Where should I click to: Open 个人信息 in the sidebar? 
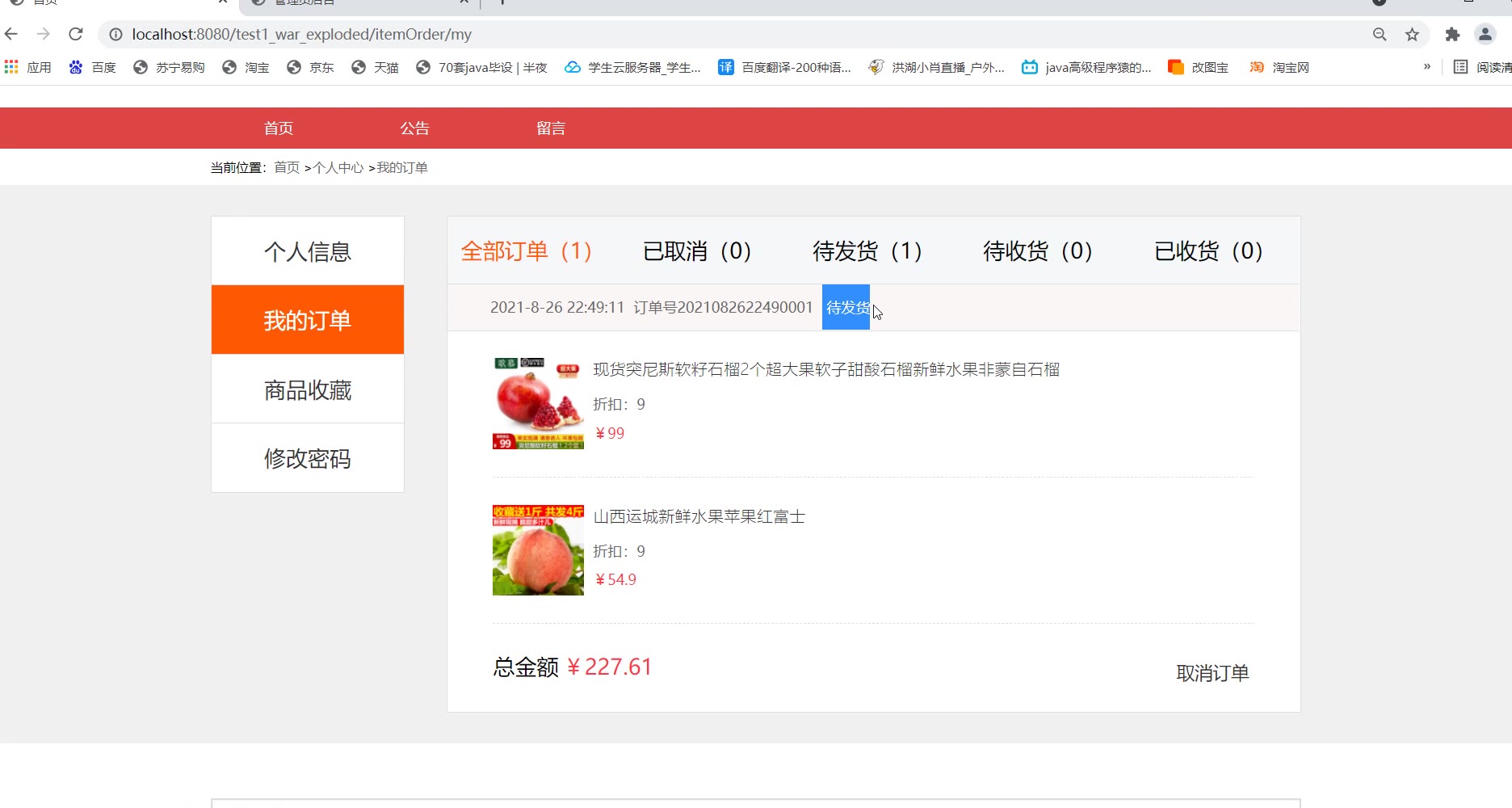click(x=308, y=251)
